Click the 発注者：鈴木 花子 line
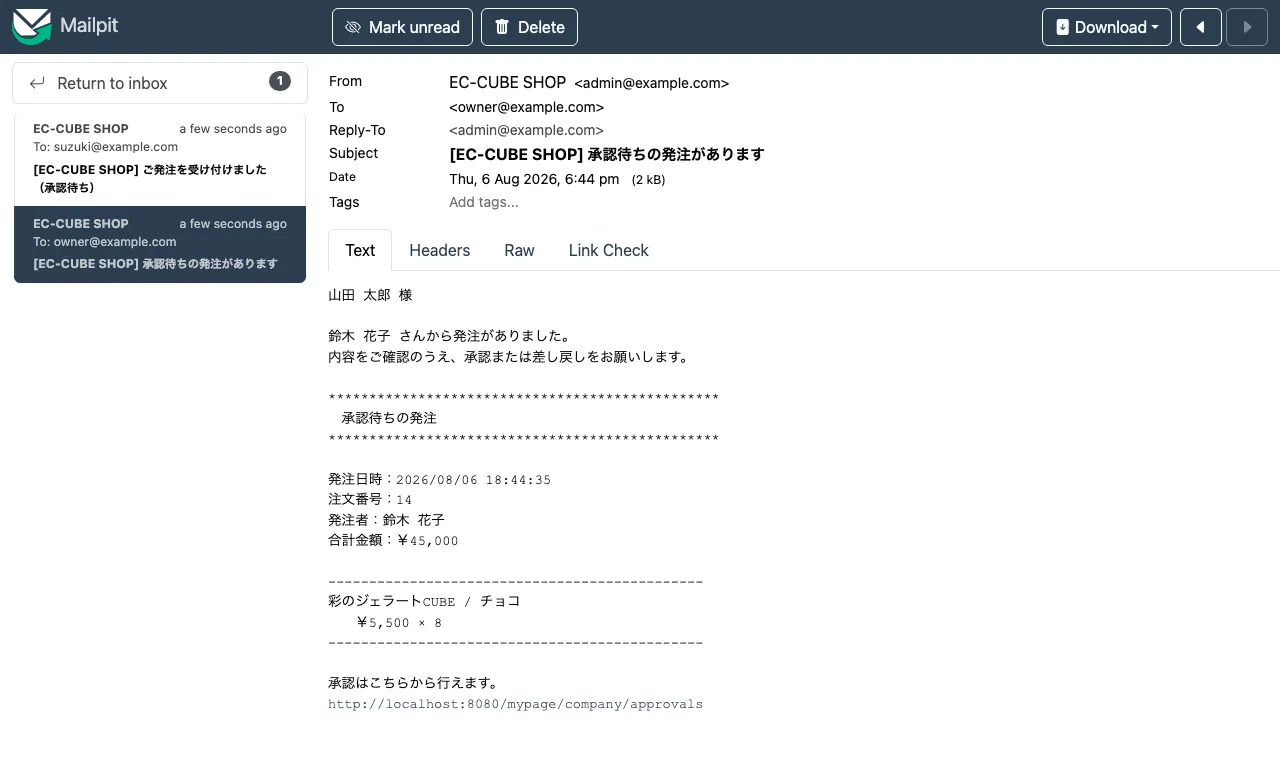The height and width of the screenshot is (760, 1280). pyautogui.click(x=386, y=520)
